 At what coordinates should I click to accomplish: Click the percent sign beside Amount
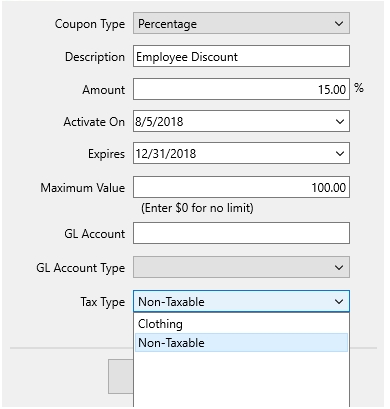(359, 88)
